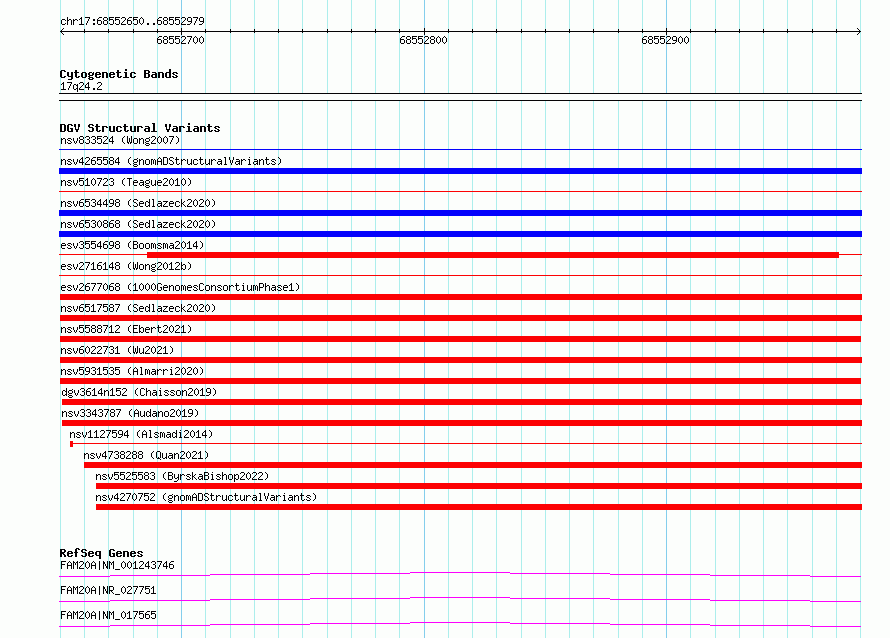Screen dimensions: 890x638
Task: Click the blue bar under nsv4265584
Action: (460, 171)
